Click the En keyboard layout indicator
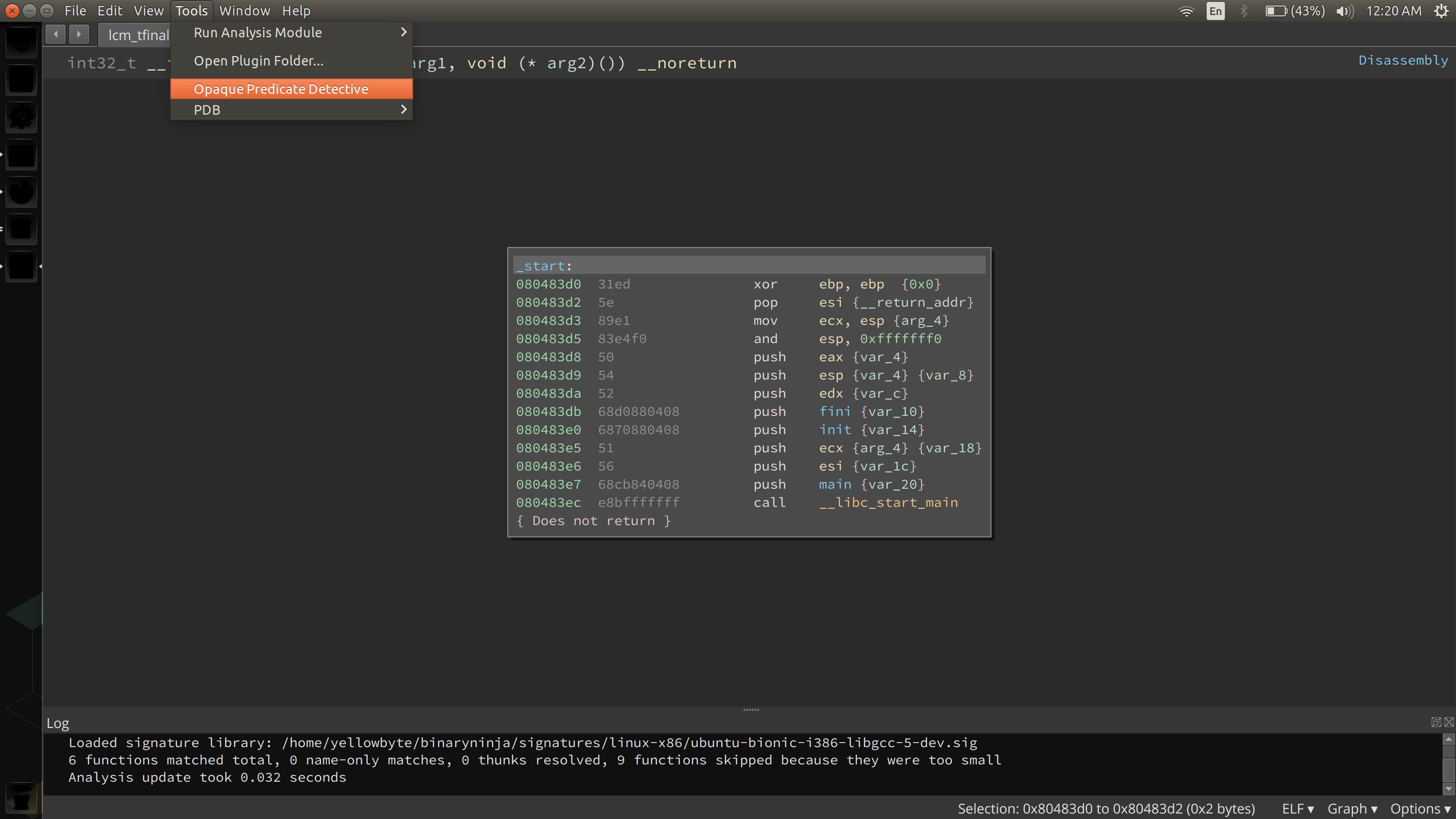1456x819 pixels. pyautogui.click(x=1215, y=11)
